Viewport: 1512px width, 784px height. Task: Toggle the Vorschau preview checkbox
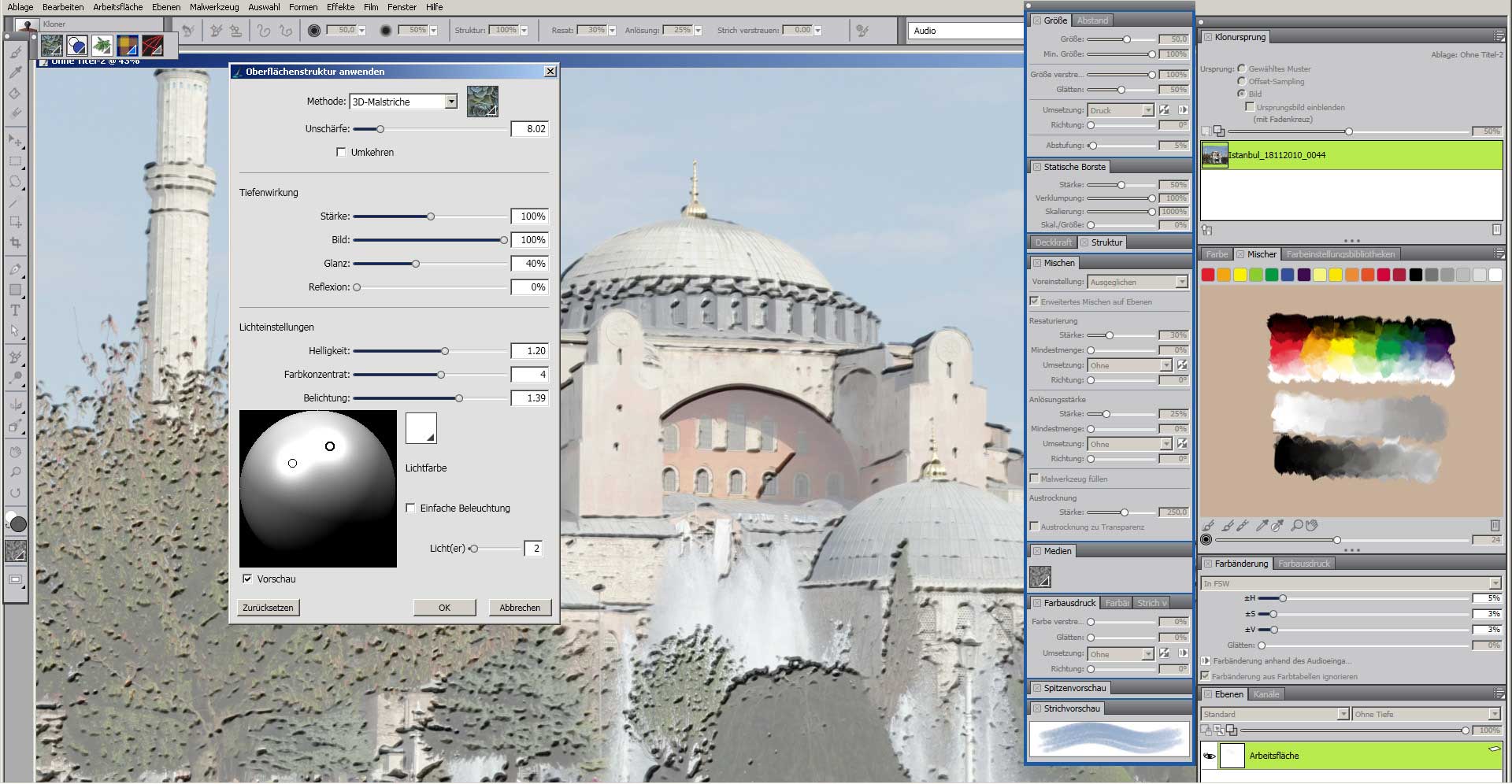[247, 579]
